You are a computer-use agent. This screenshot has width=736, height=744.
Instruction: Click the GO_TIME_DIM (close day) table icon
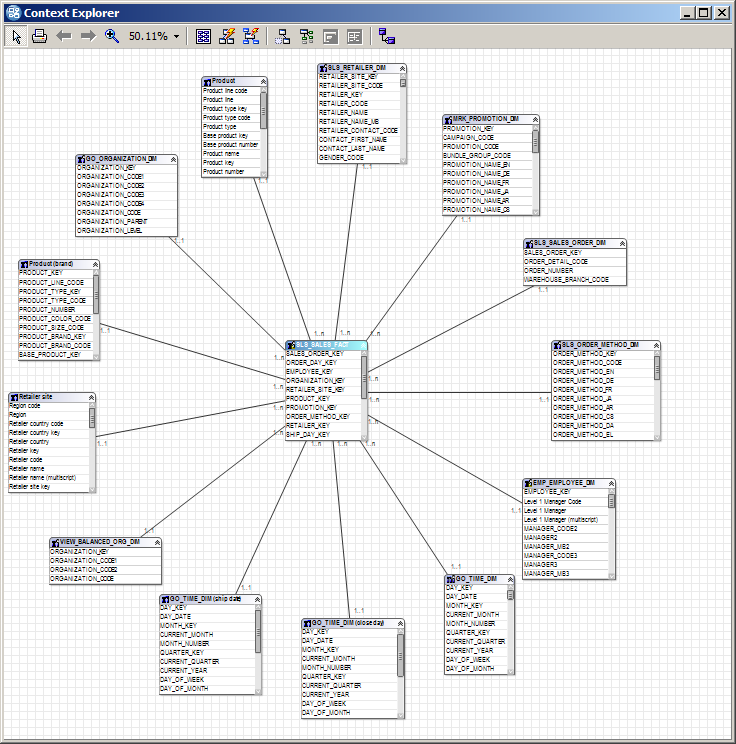pyautogui.click(x=307, y=623)
